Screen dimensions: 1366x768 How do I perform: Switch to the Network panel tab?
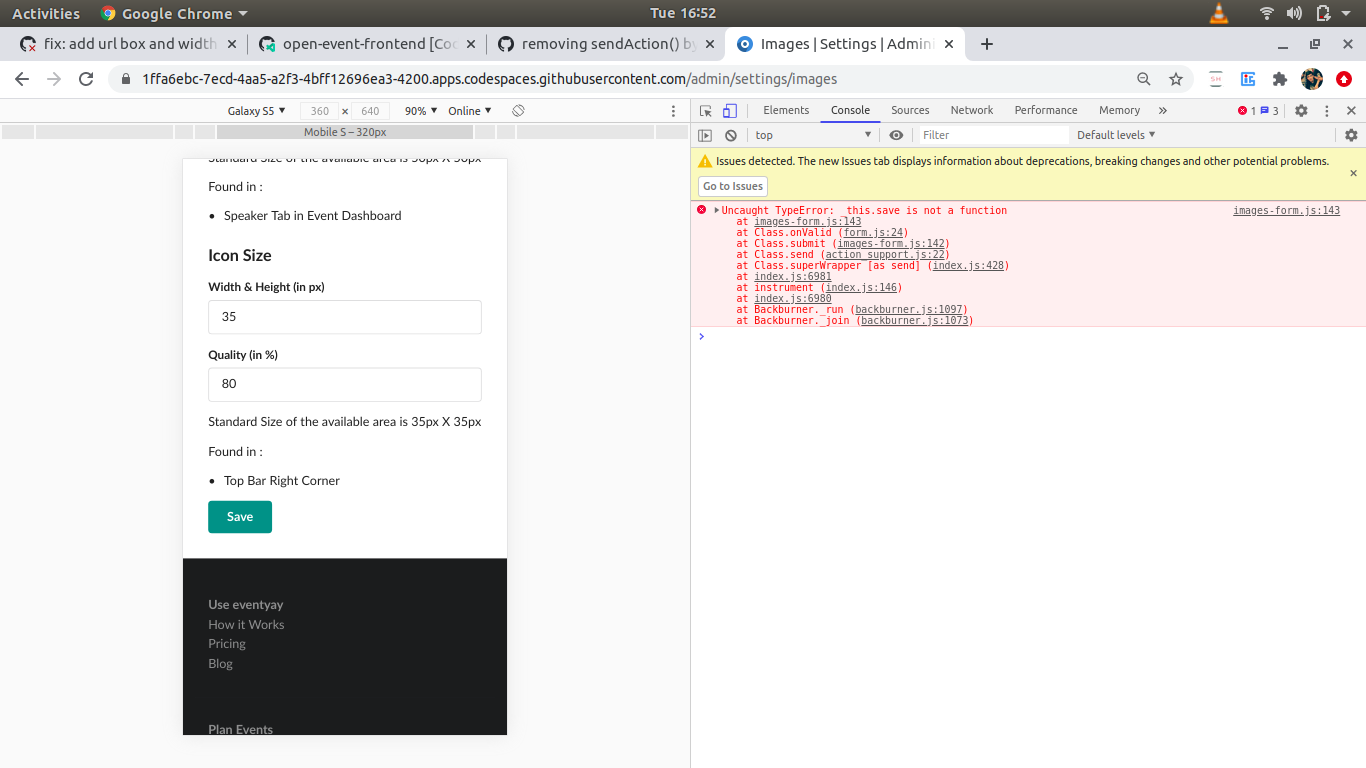click(971, 110)
